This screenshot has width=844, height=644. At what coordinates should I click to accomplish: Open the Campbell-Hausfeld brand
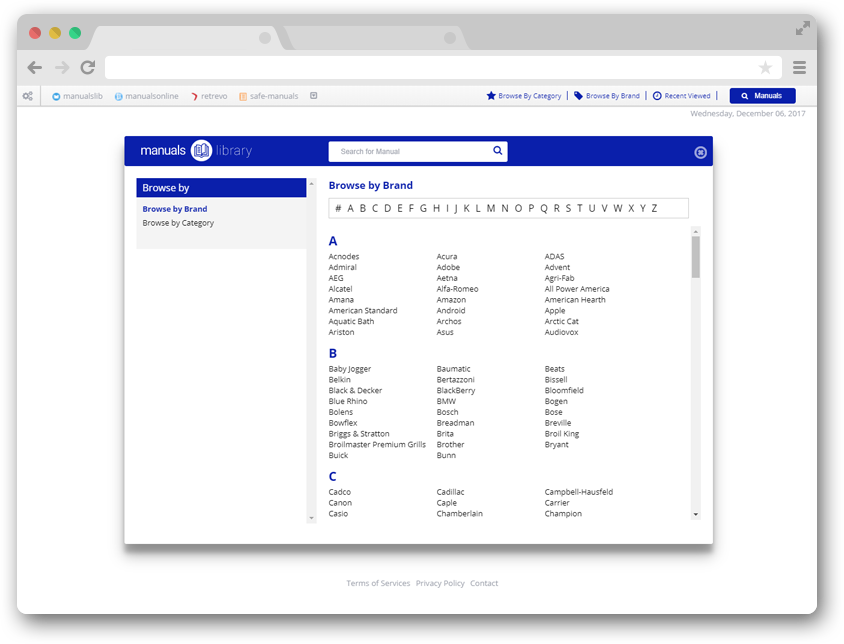579,492
